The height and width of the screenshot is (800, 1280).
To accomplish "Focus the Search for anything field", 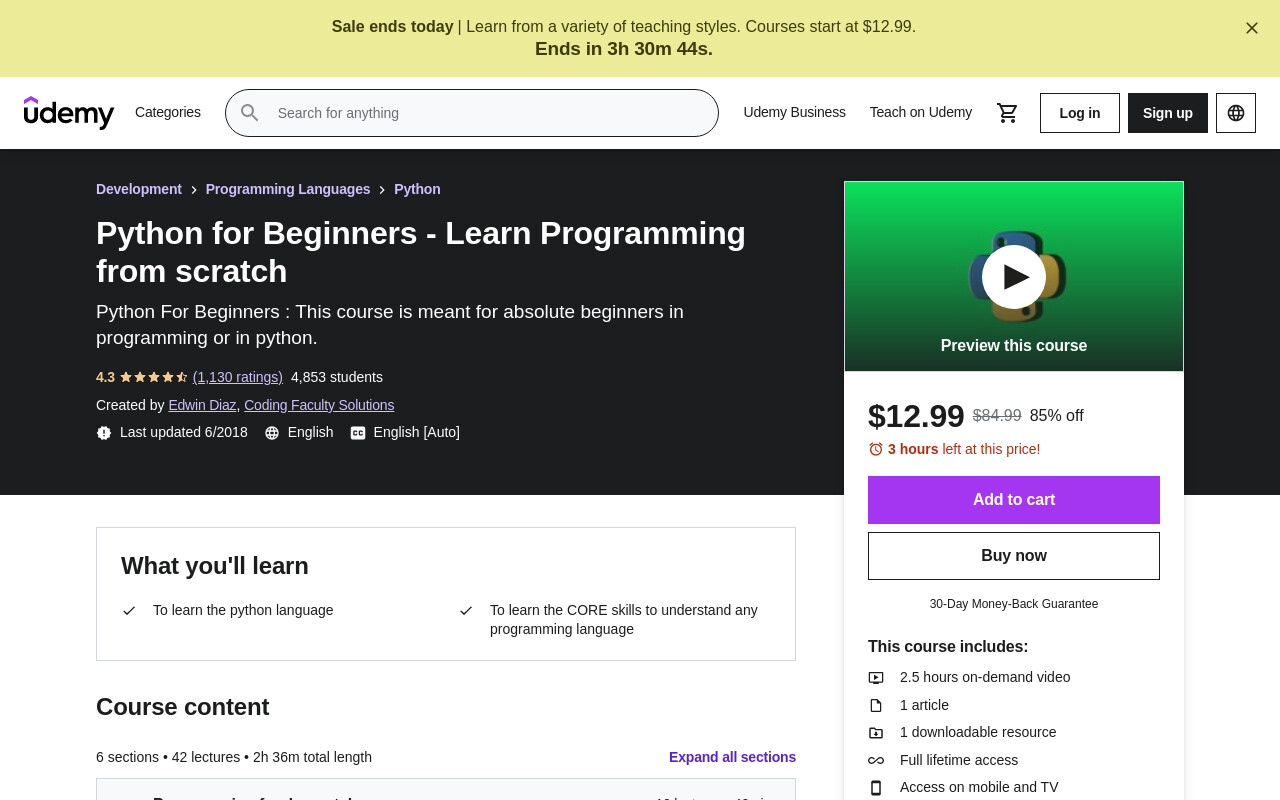I will (472, 113).
